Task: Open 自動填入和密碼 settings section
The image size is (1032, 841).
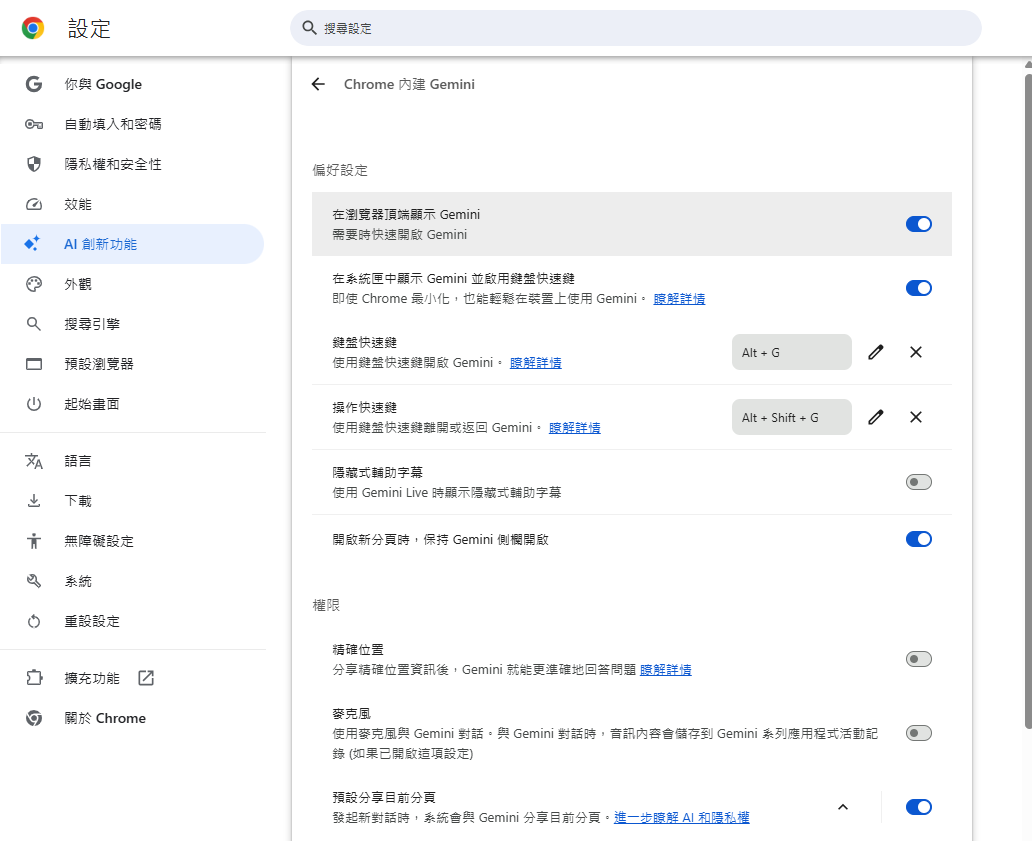Action: (x=132, y=124)
